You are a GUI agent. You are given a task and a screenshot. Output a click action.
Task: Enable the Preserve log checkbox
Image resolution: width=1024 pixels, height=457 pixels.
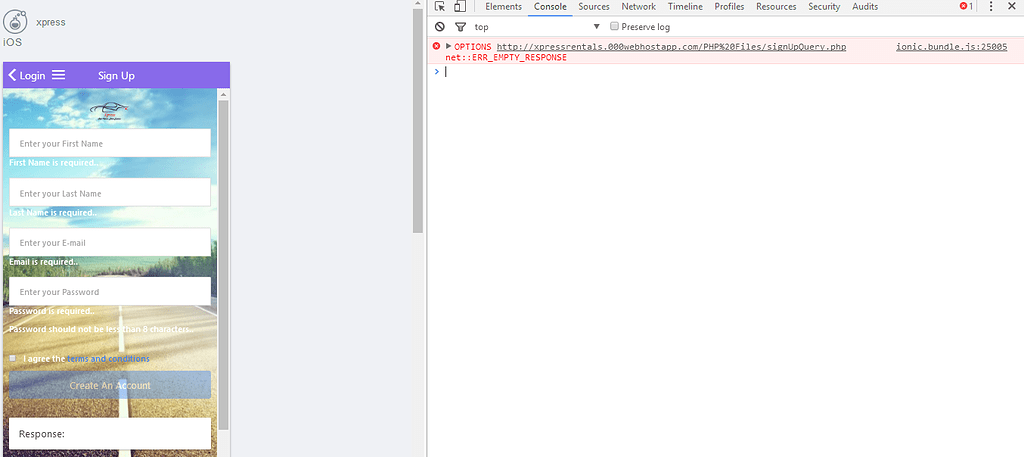point(614,27)
